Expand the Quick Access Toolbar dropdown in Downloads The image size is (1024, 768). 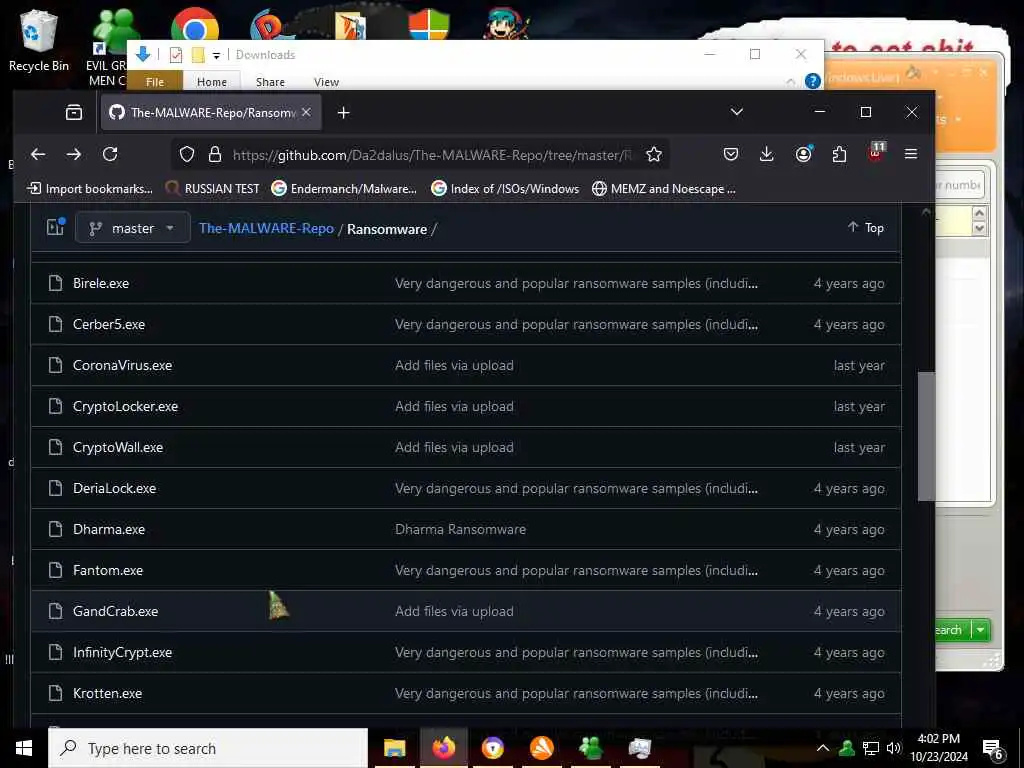click(x=216, y=56)
